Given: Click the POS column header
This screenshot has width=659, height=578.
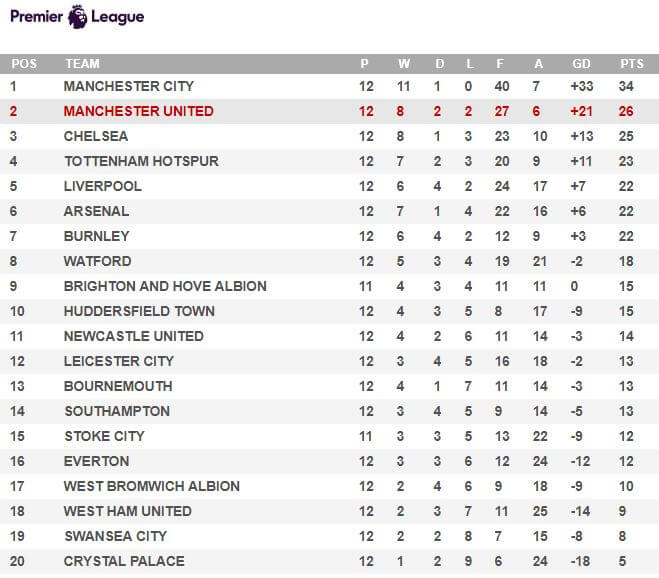Looking at the screenshot, I should click(x=24, y=64).
